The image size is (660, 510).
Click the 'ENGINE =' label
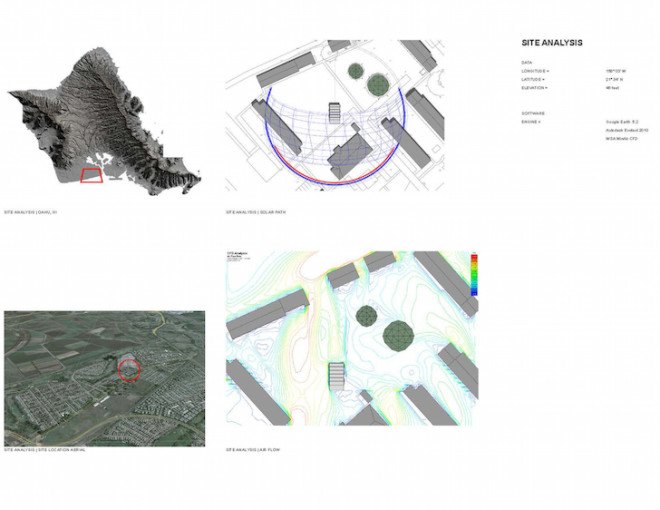pyautogui.click(x=531, y=122)
